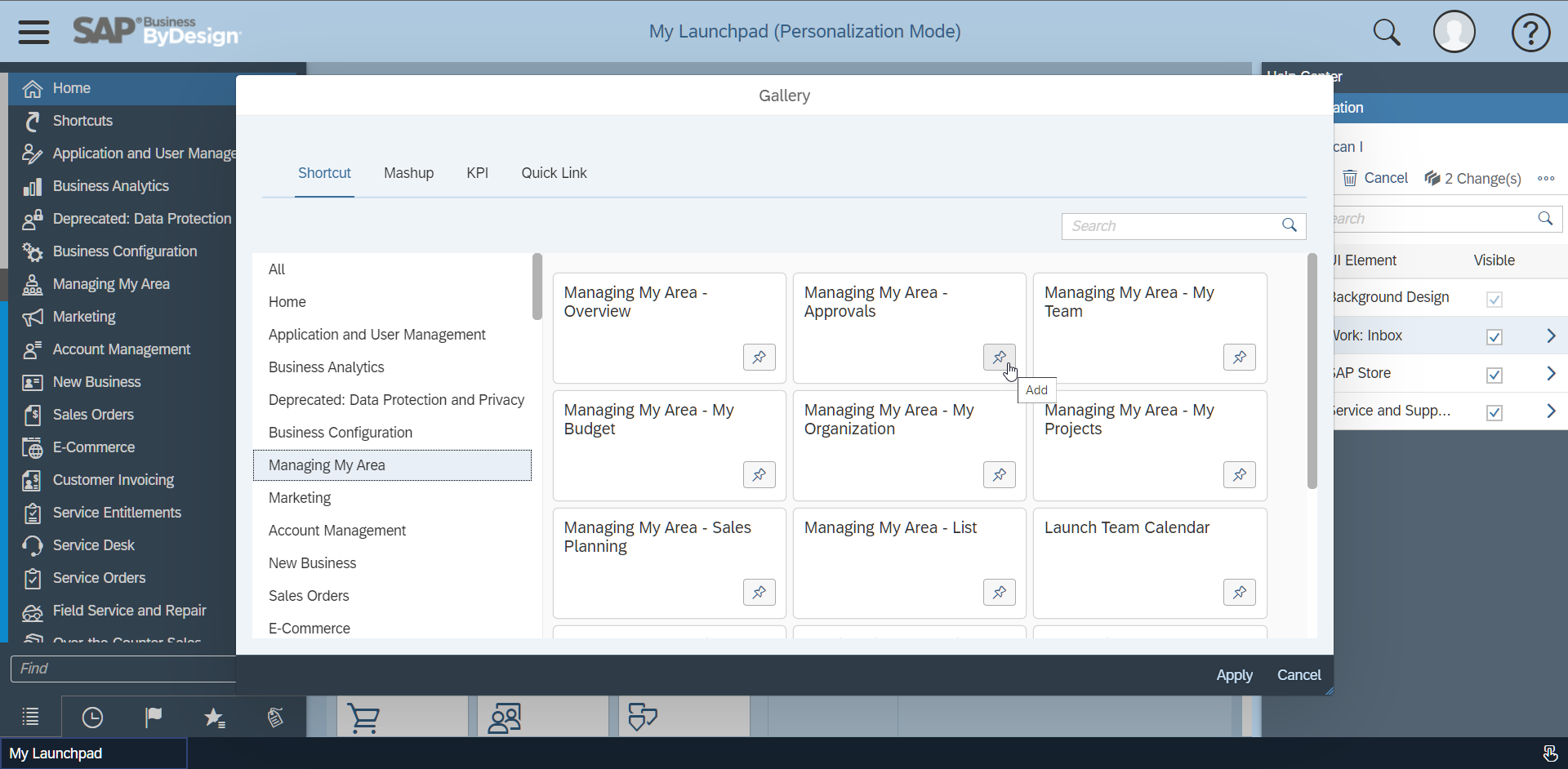Pin Managing My Area - My Projects
Viewport: 1568px width, 769px height.
1240,474
